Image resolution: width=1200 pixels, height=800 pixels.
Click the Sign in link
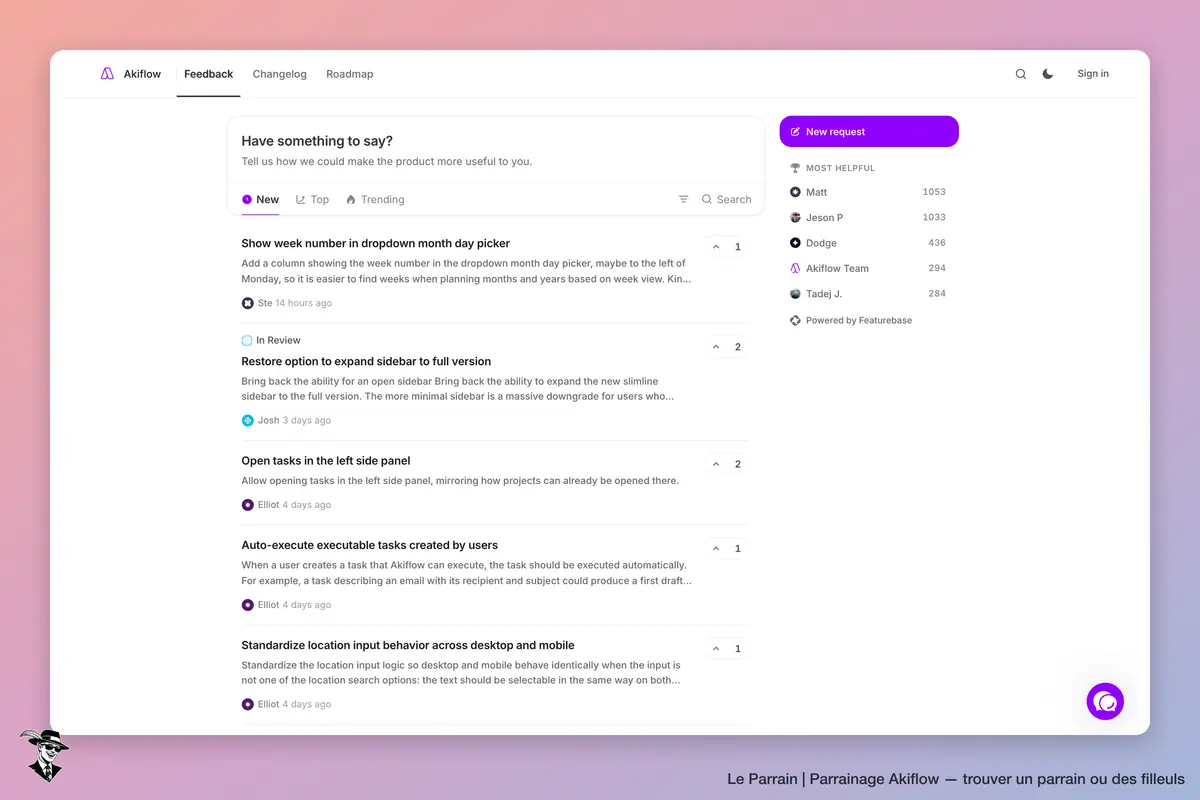coord(1093,74)
